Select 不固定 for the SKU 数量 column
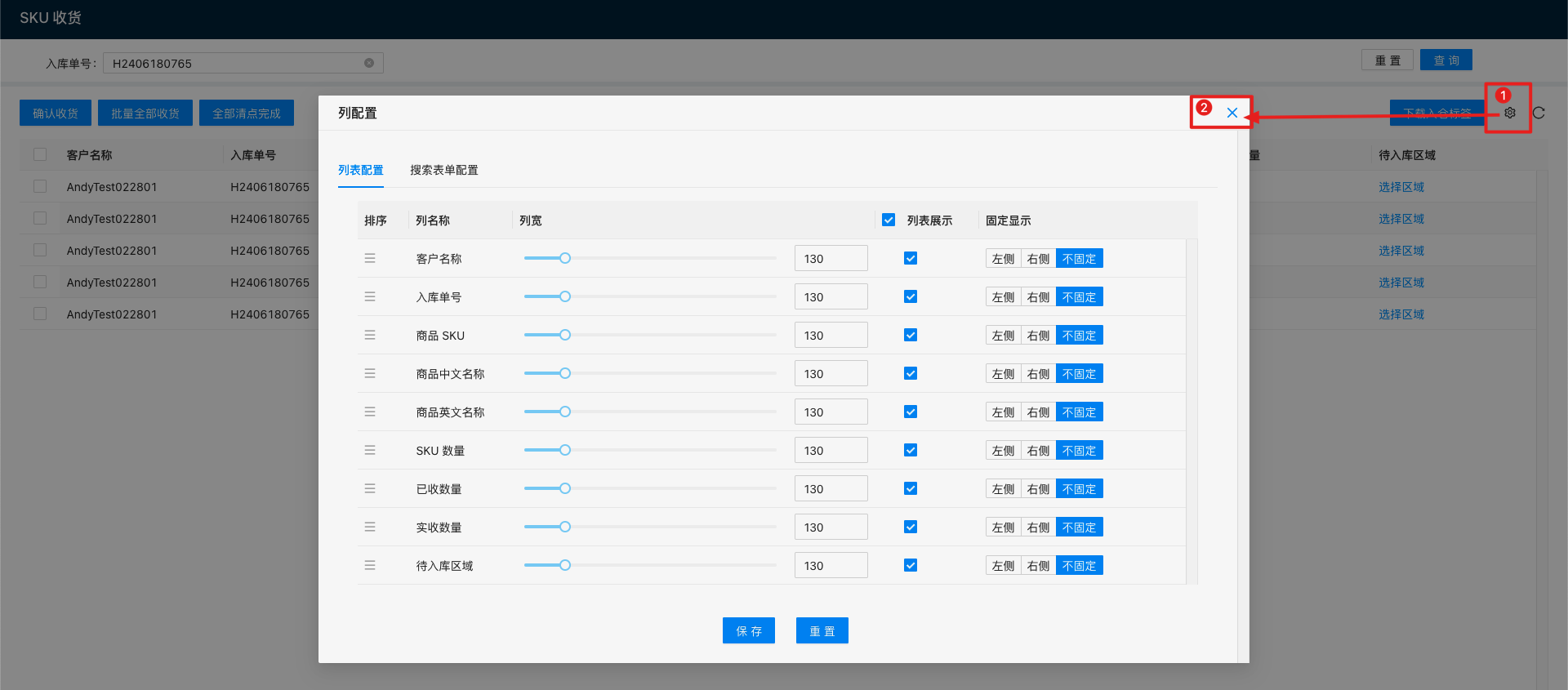The width and height of the screenshot is (1568, 690). point(1079,451)
